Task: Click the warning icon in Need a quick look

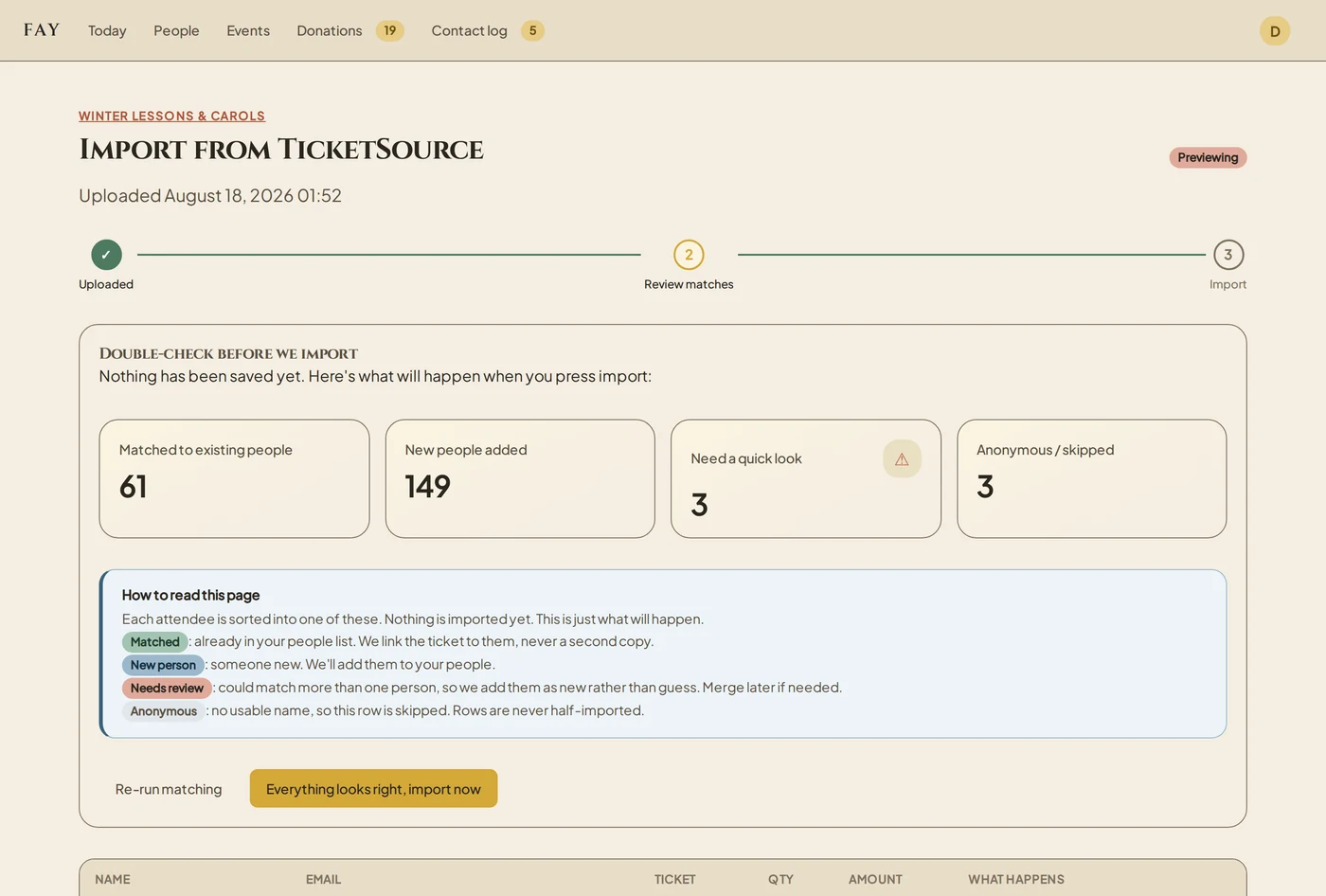Action: pos(902,458)
